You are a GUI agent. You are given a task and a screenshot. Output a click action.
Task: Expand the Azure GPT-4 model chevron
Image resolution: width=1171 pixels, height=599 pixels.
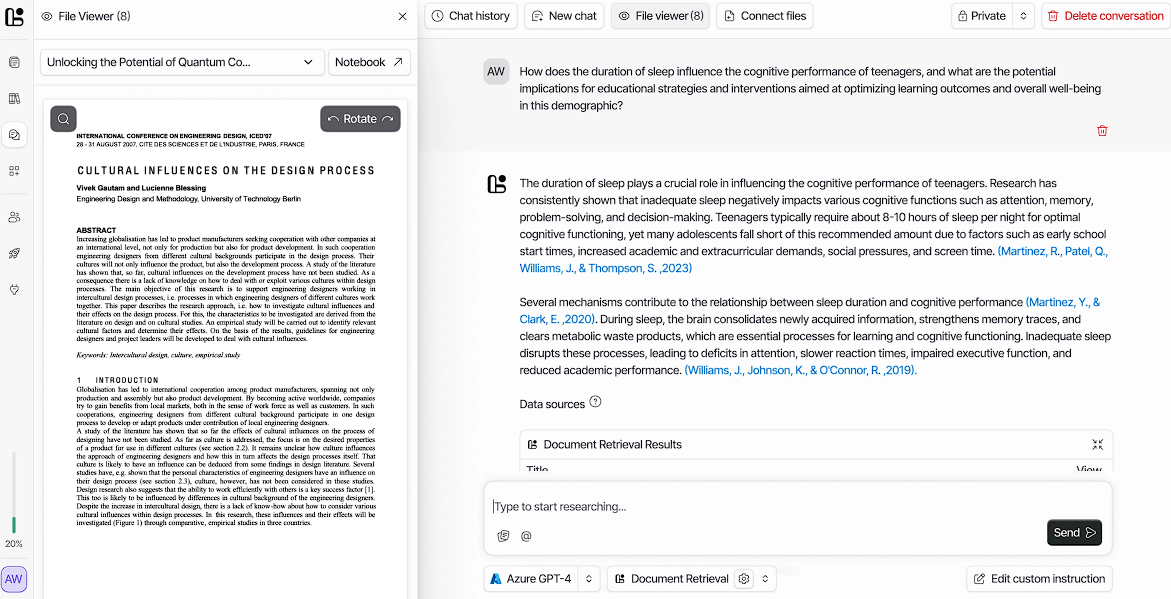coord(588,579)
